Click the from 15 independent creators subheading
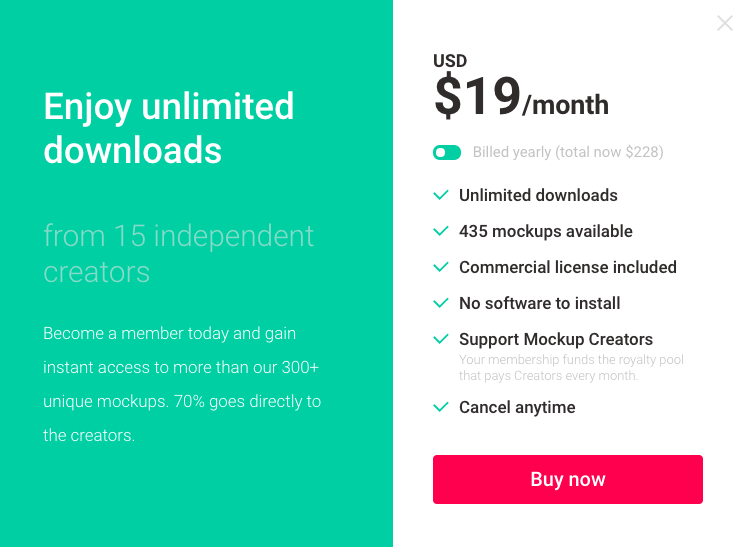Screen dimensions: 746x547 tap(178, 253)
